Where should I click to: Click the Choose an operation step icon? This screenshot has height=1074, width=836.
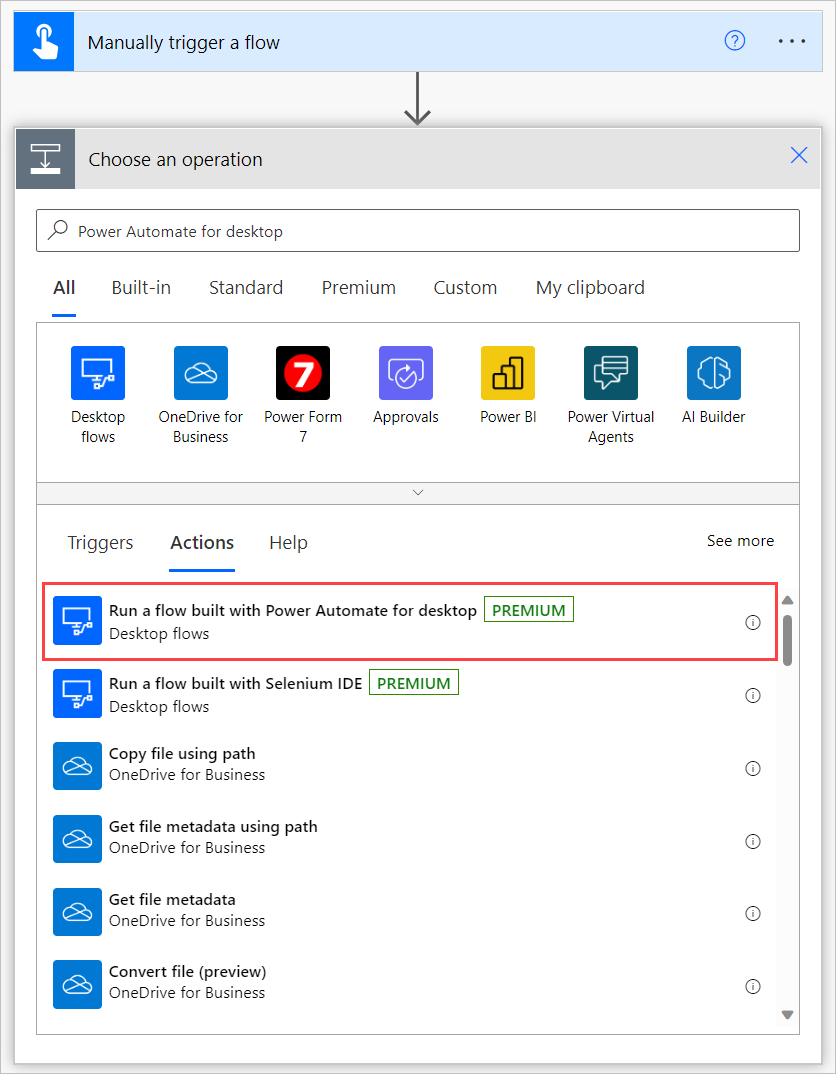pyautogui.click(x=46, y=159)
